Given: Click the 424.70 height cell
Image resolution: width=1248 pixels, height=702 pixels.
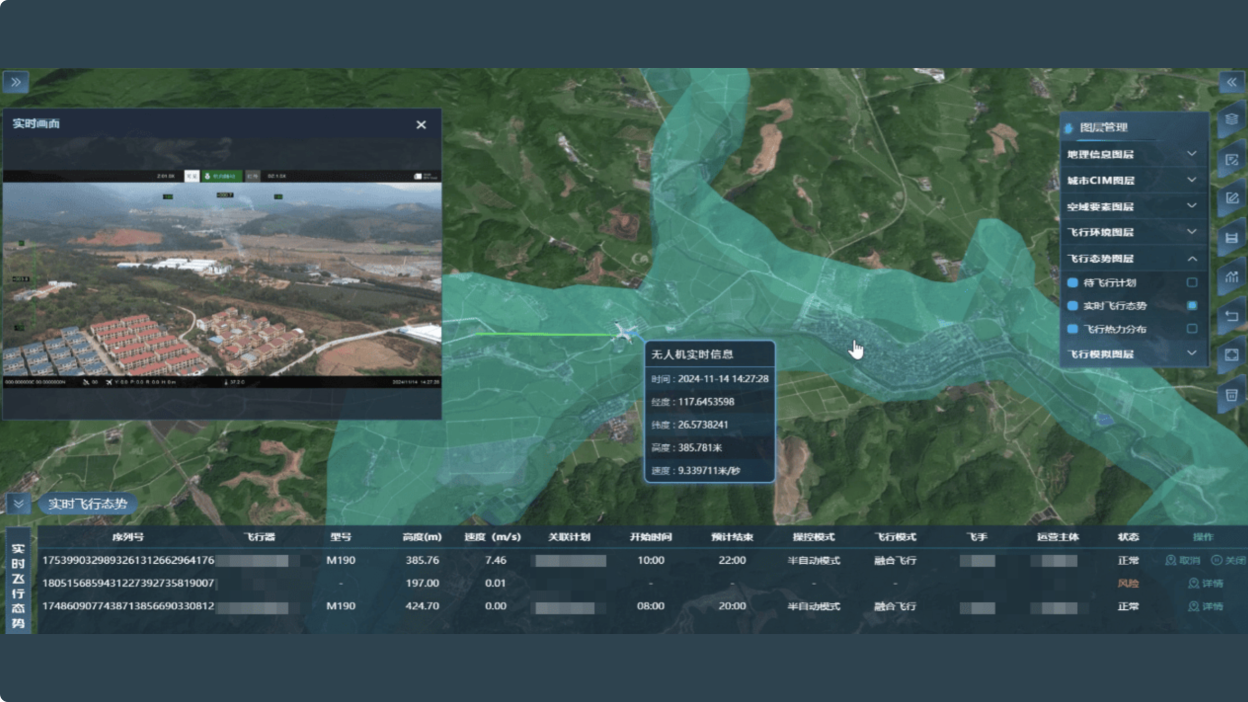Looking at the screenshot, I should tap(421, 607).
